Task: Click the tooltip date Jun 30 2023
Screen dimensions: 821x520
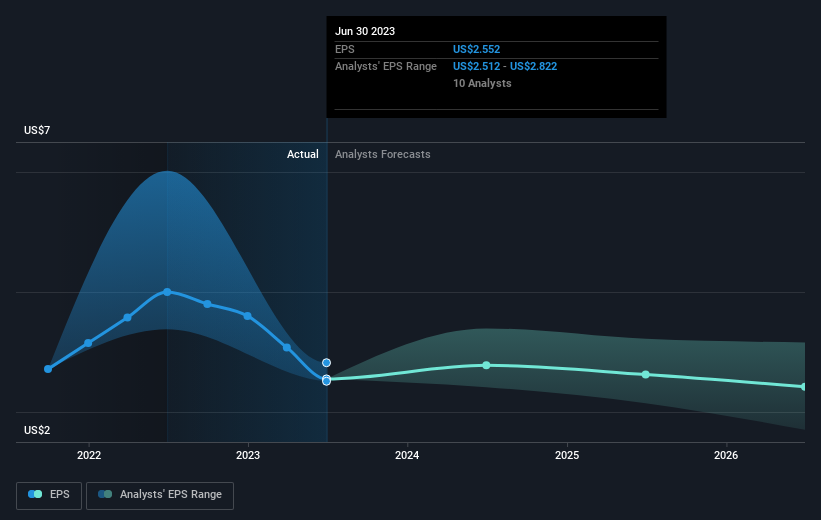Action: click(365, 31)
